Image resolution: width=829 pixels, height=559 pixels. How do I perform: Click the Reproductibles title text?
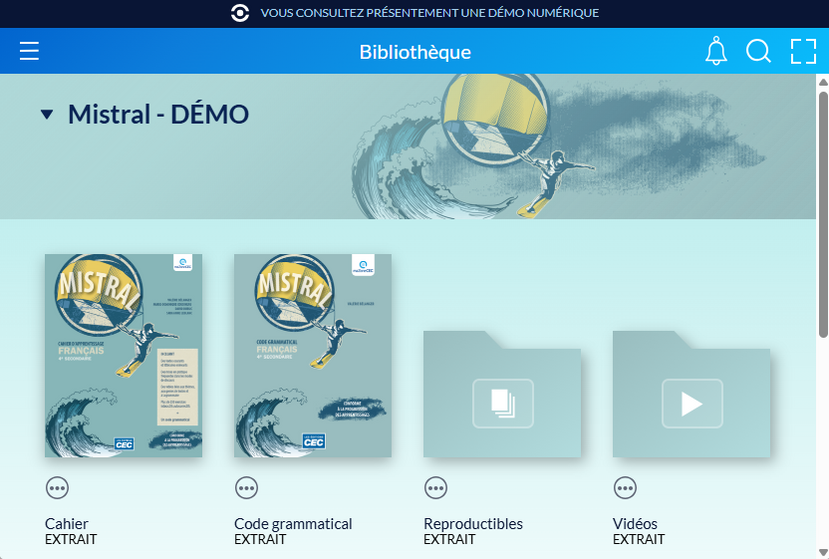coord(473,524)
